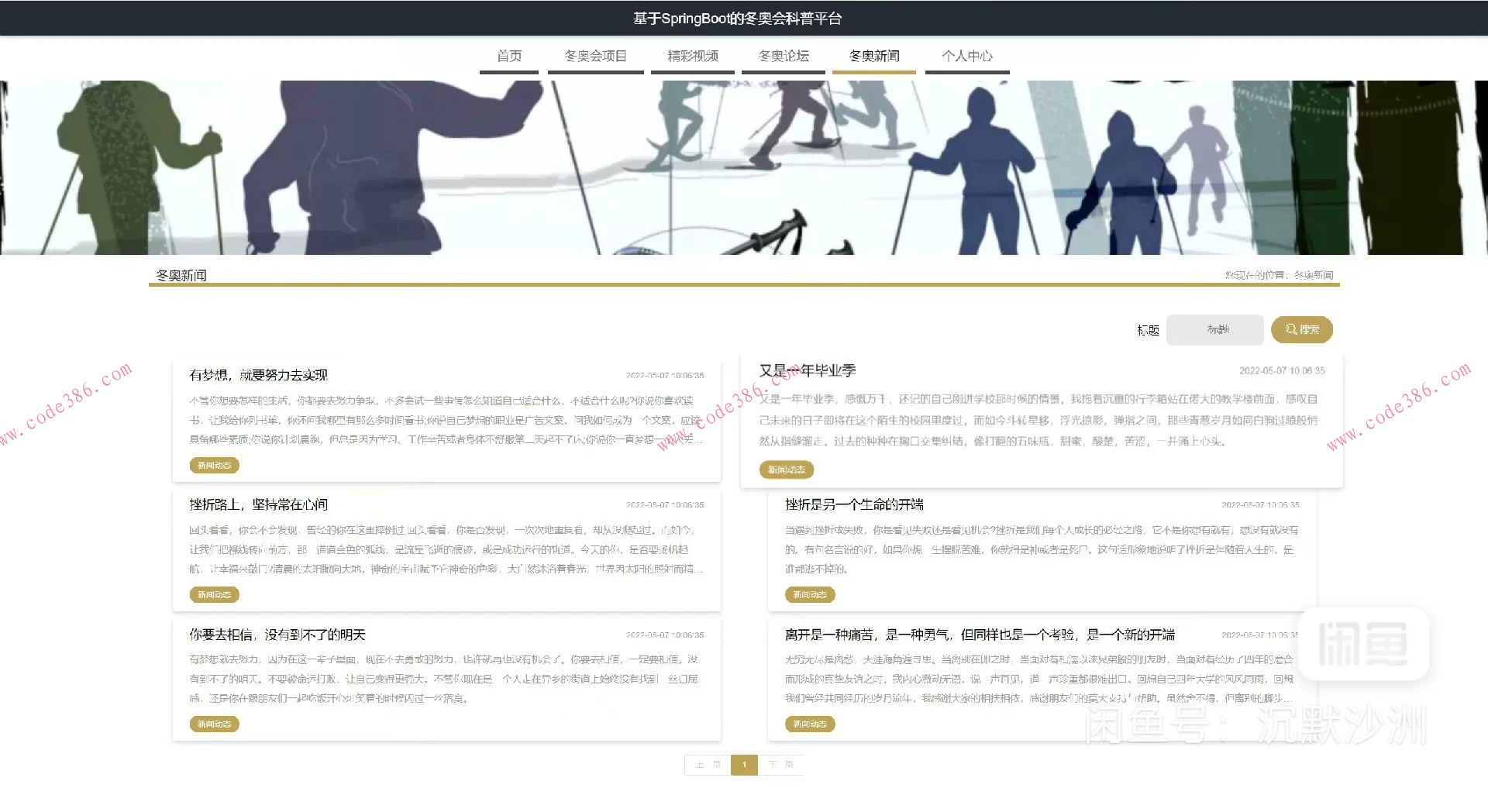Click 新闻动态 tag on the first news card
This screenshot has width=1488, height=812.
pos(214,465)
